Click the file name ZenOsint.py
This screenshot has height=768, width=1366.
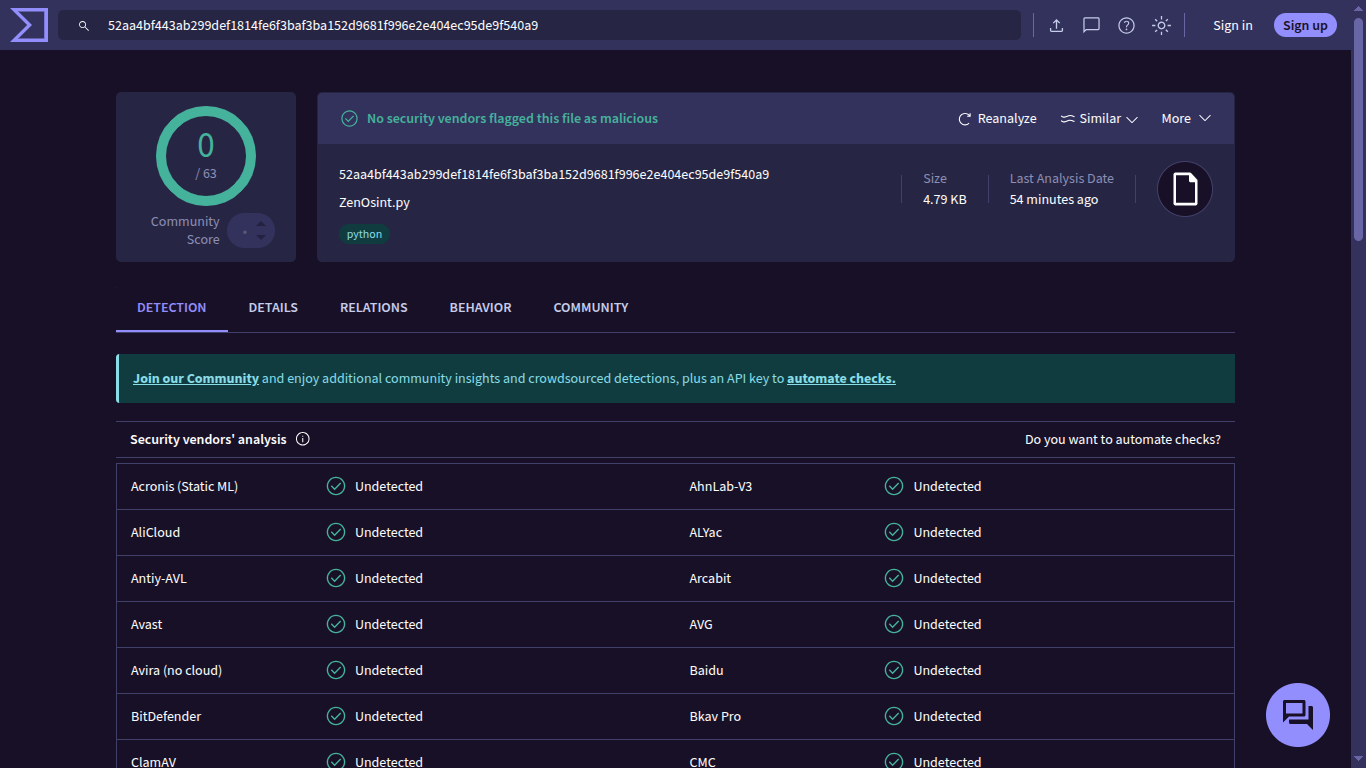(x=374, y=202)
